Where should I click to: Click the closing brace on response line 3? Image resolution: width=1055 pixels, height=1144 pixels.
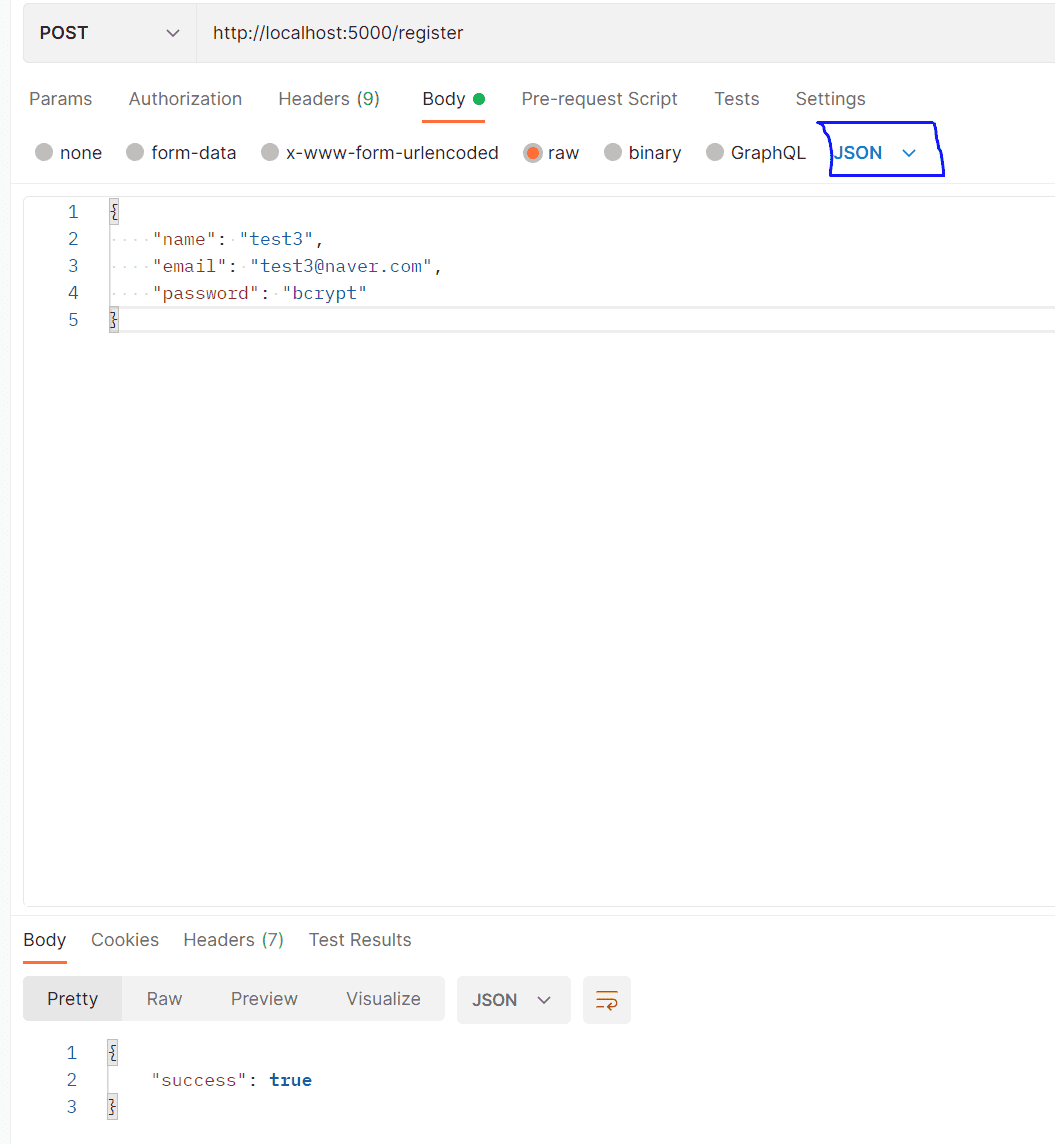[112, 1108]
